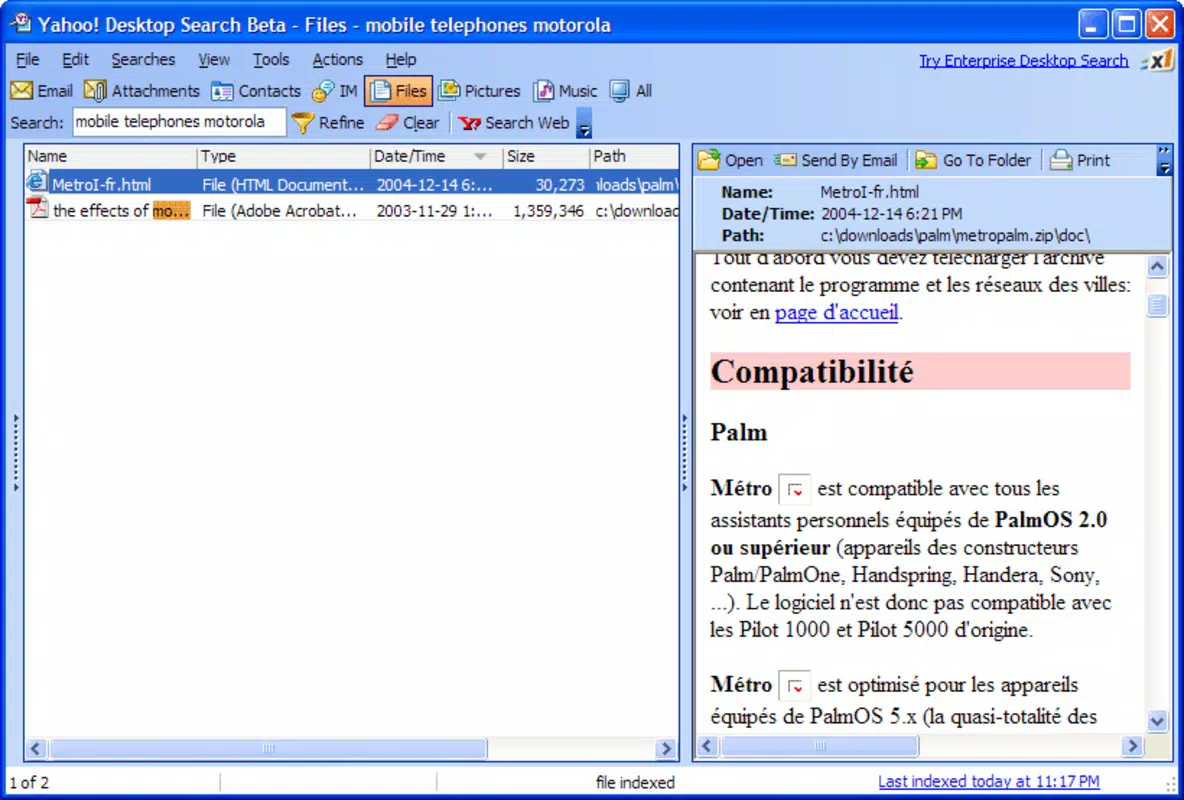Click the '1 of 2' status bar text

[x=29, y=782]
